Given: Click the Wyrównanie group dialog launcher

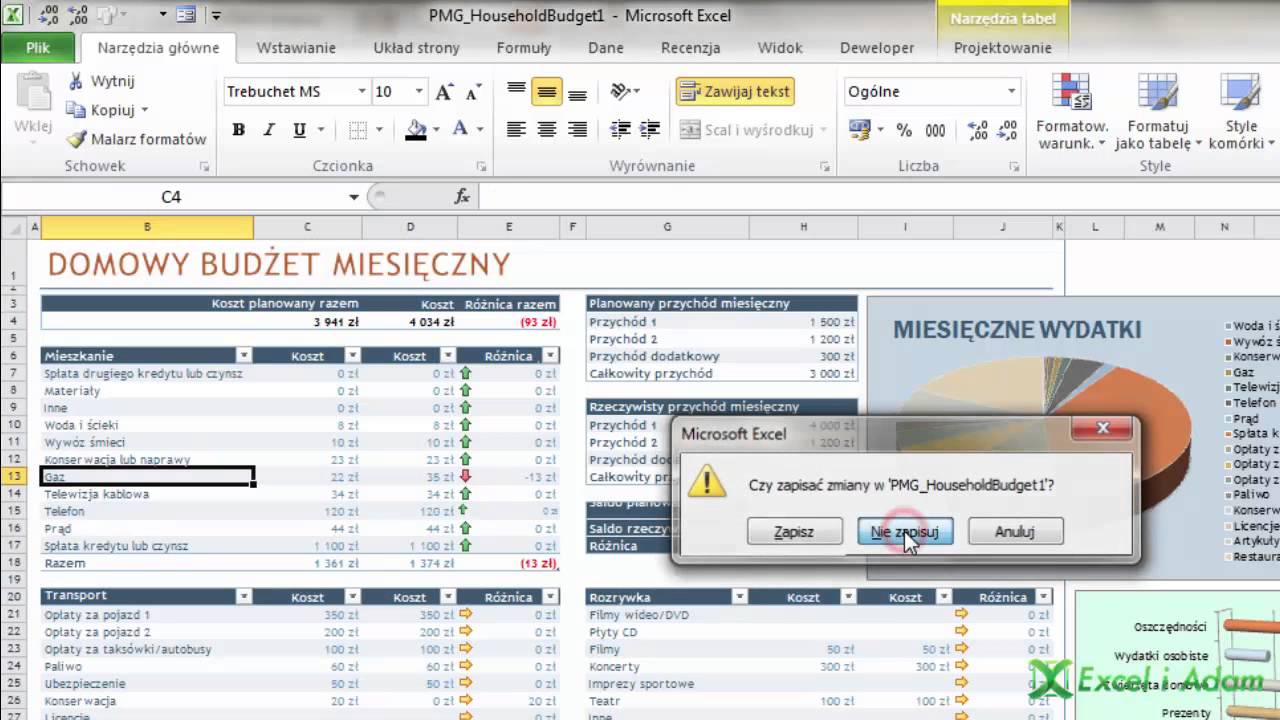Looking at the screenshot, I should click(826, 167).
